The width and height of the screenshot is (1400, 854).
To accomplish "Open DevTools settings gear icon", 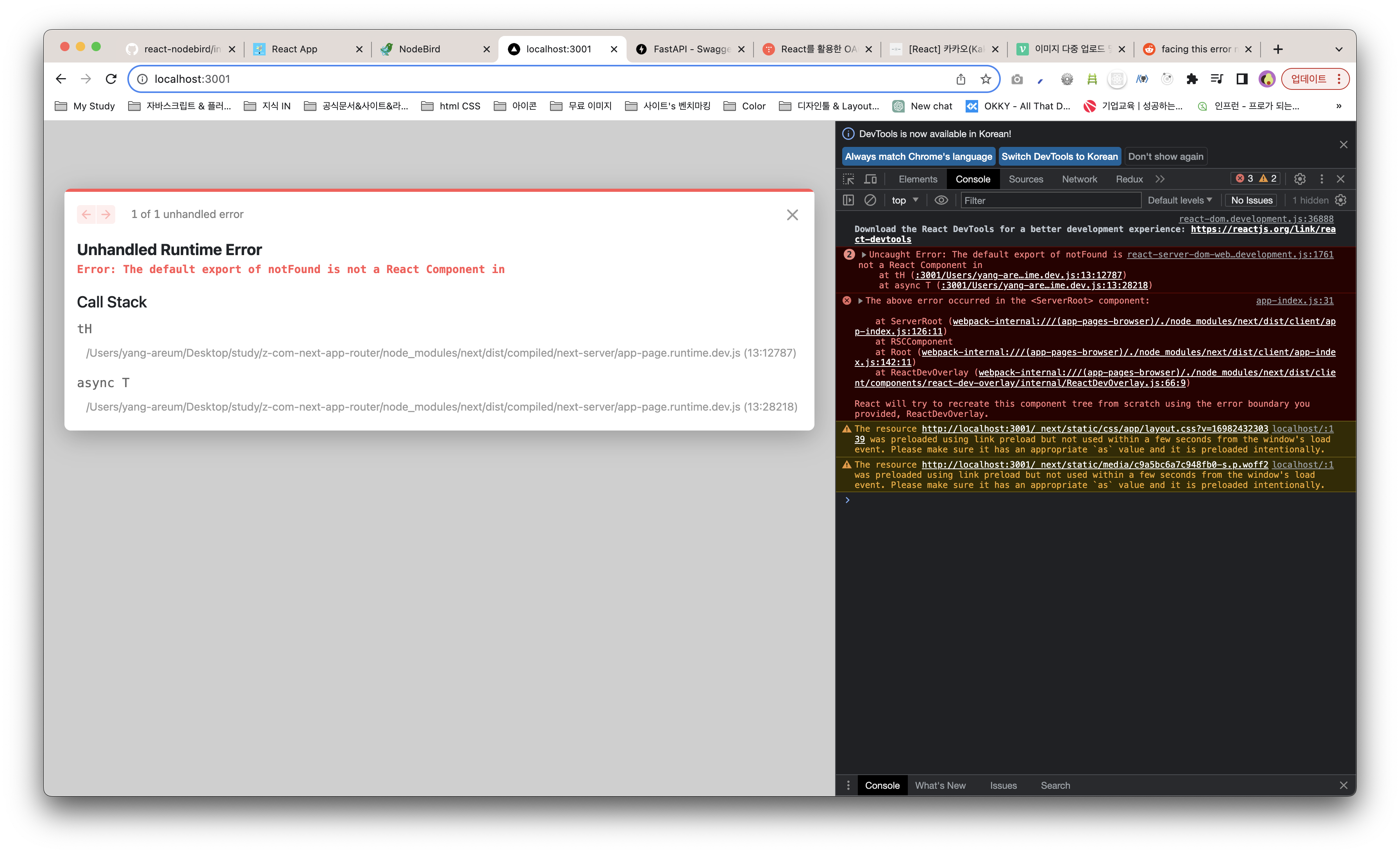I will [1300, 179].
